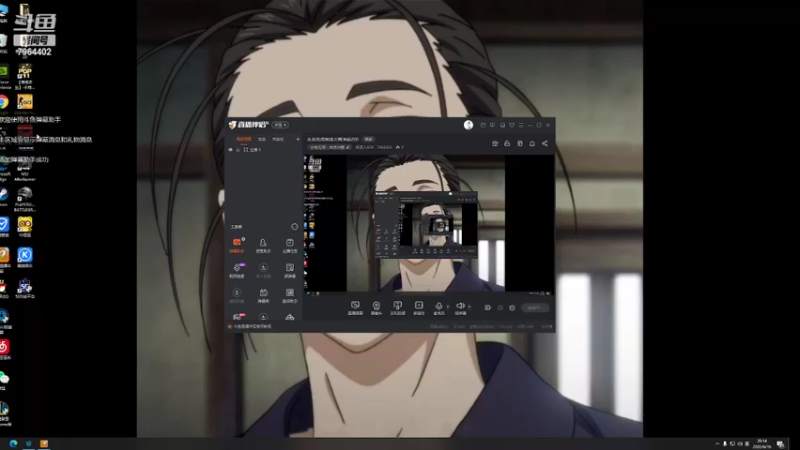
Task: Switch to the second scene tab
Action: pyautogui.click(x=262, y=139)
